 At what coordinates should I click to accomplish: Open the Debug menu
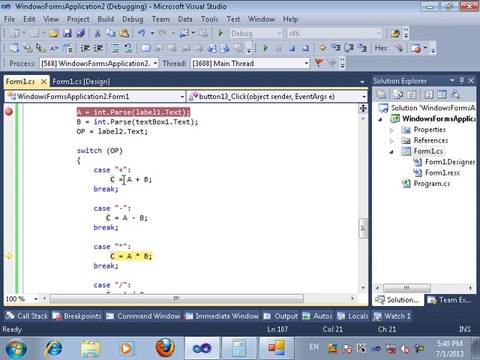pyautogui.click(x=133, y=19)
